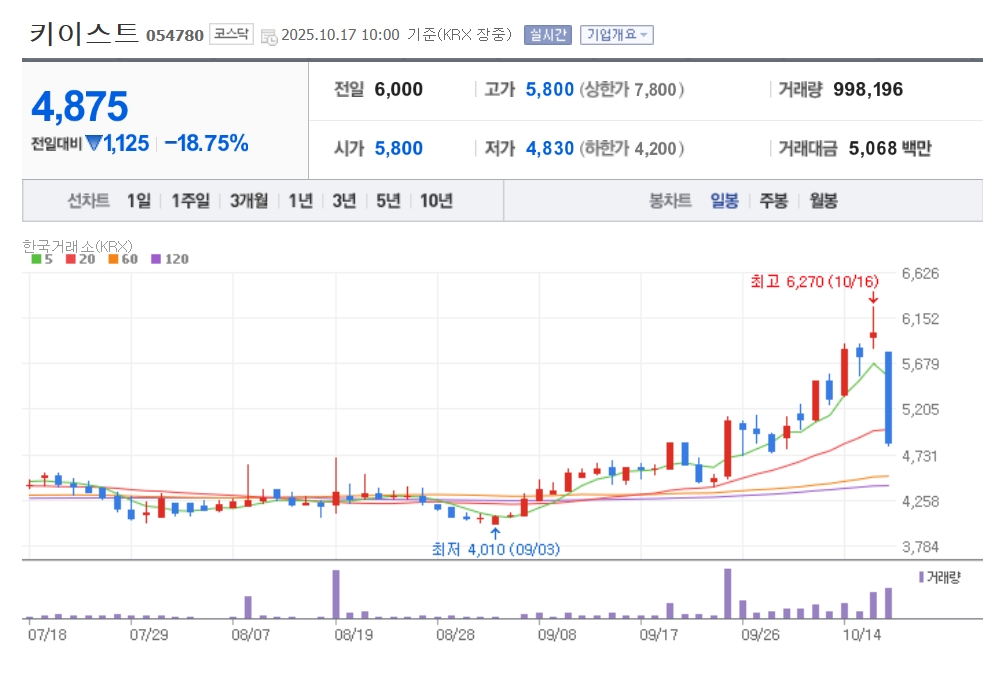Choose the 일봉 daily candle chart
The height and width of the screenshot is (680, 983).
(x=724, y=201)
